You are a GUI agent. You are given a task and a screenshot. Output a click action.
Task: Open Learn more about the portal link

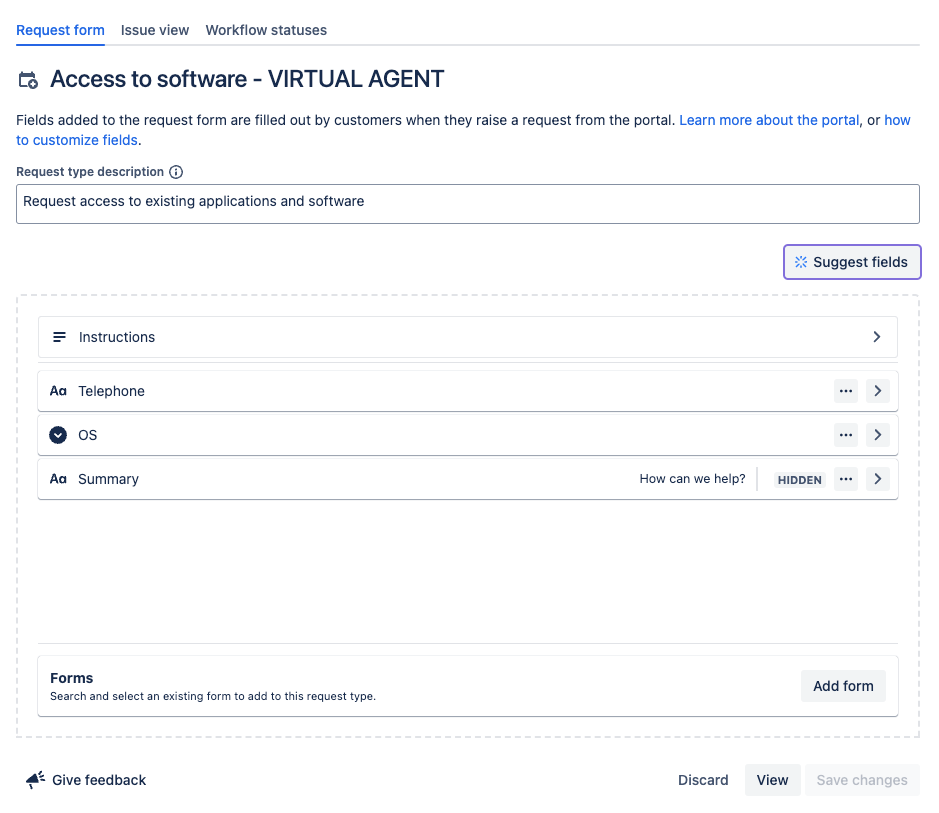pos(769,120)
